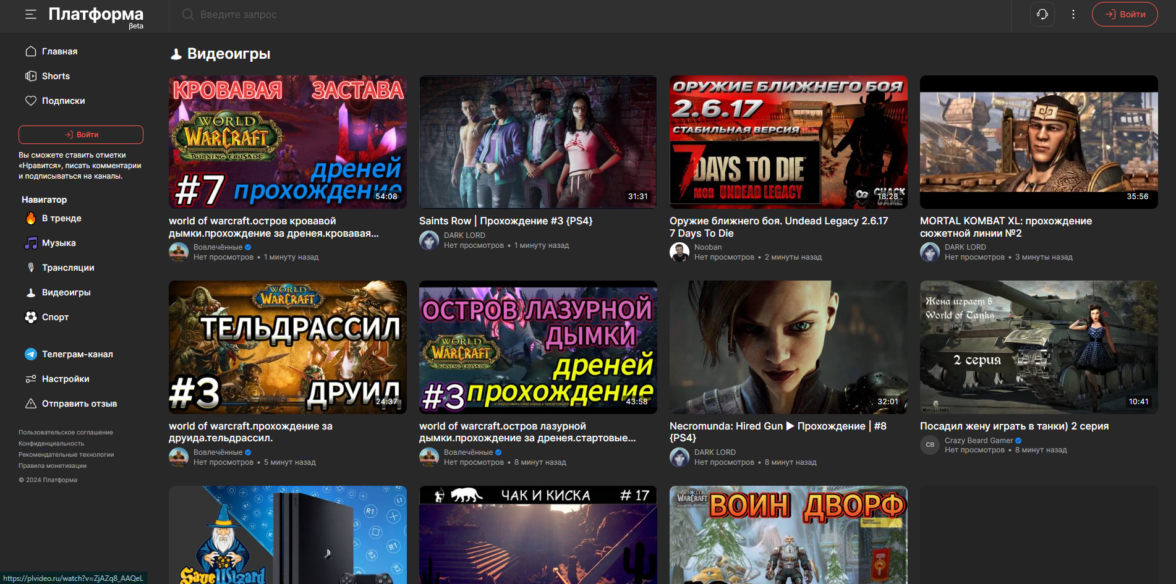This screenshot has height=584, width=1176.
Task: Click DARK LORD avatar under Saints Row
Action: 428,240
